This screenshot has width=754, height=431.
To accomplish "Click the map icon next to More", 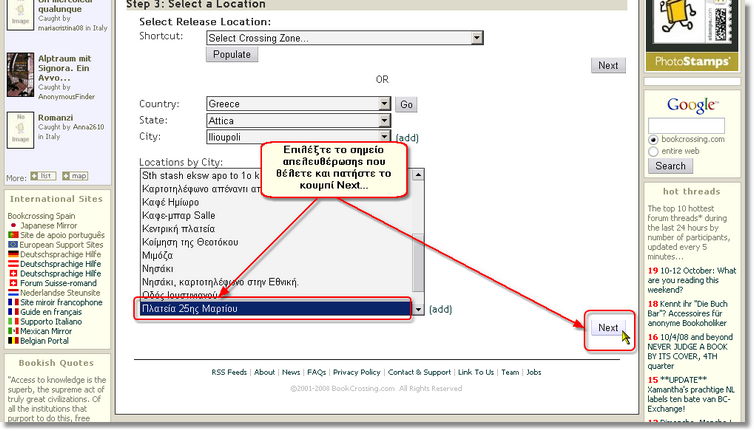I will pos(73,176).
